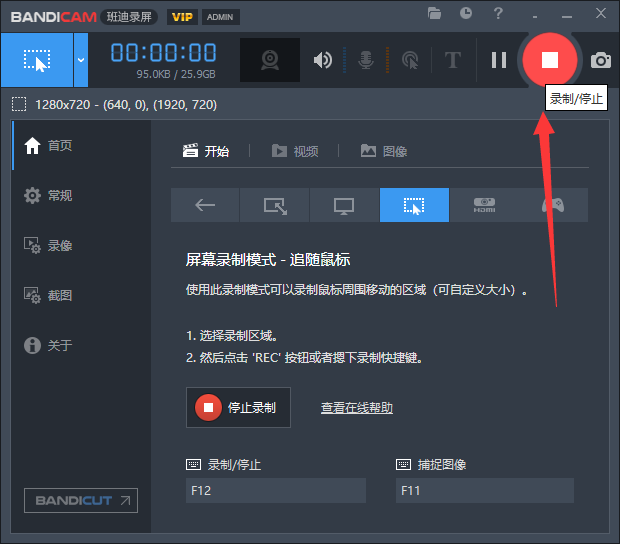The height and width of the screenshot is (544, 620).
Task: Open the output folder icon
Action: 434,14
